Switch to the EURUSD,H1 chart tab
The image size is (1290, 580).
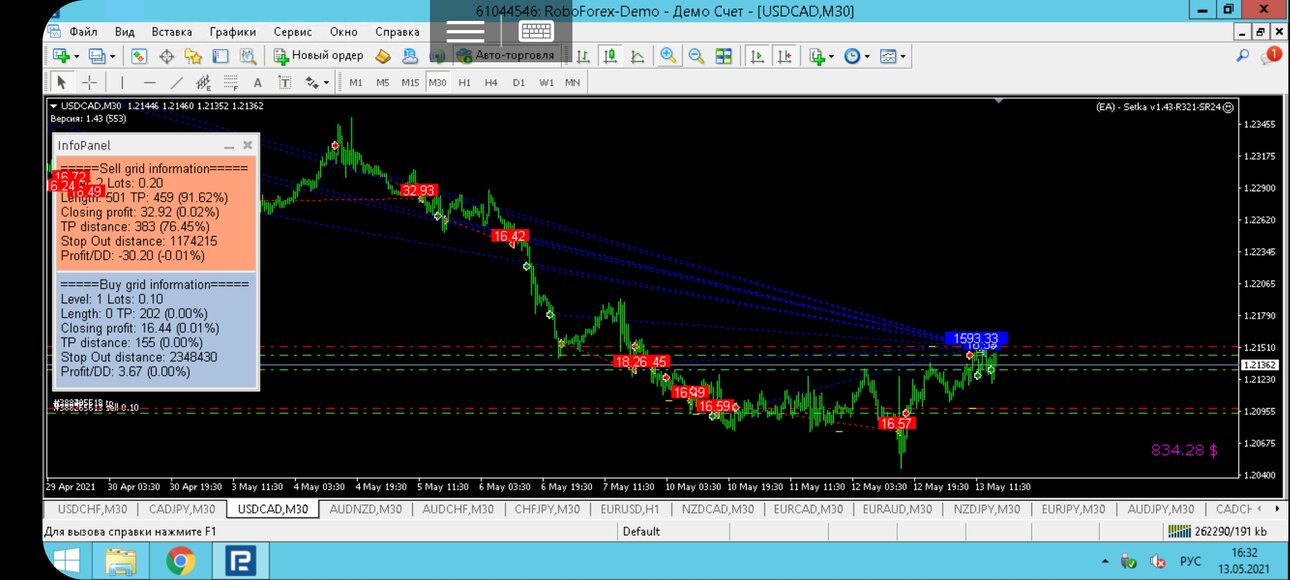[630, 509]
